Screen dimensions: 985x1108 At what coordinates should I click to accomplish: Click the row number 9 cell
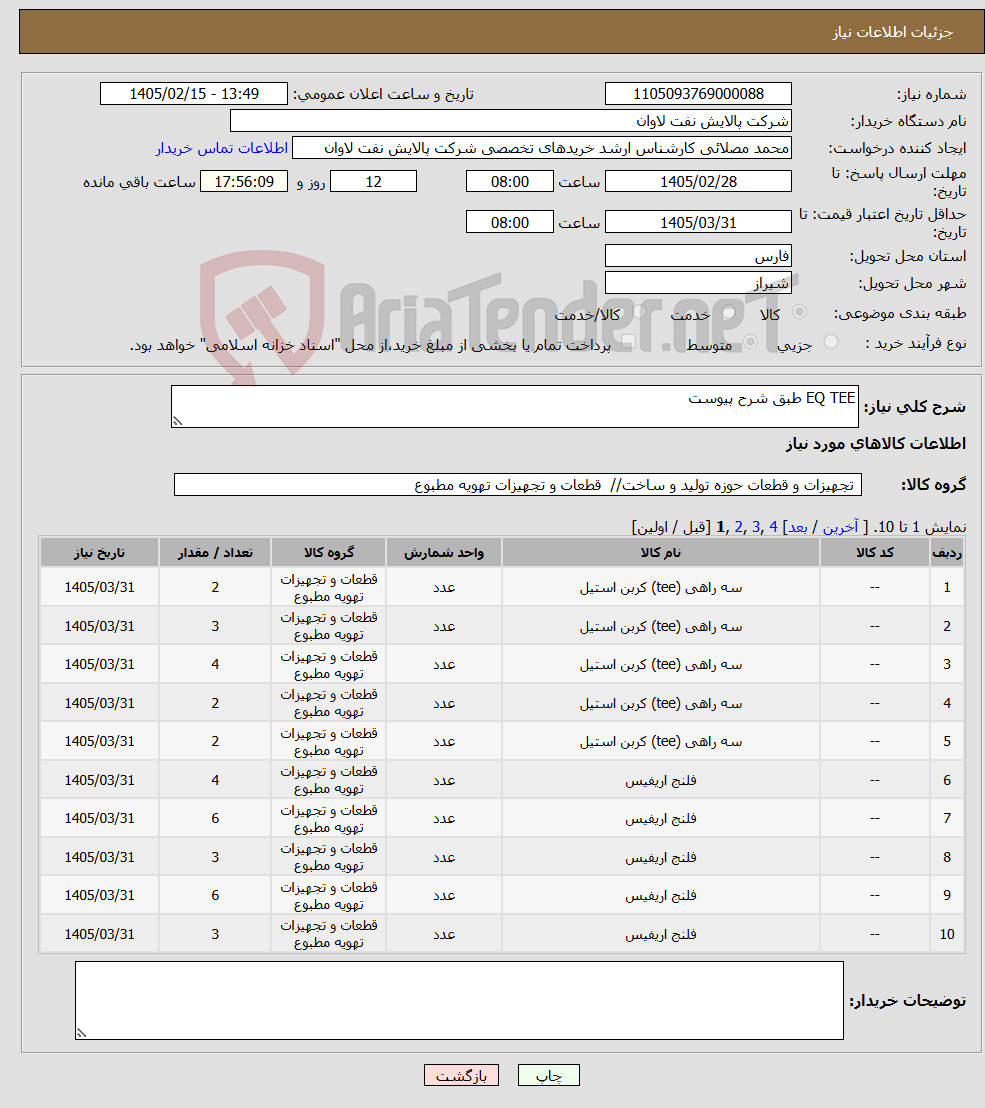[x=947, y=895]
